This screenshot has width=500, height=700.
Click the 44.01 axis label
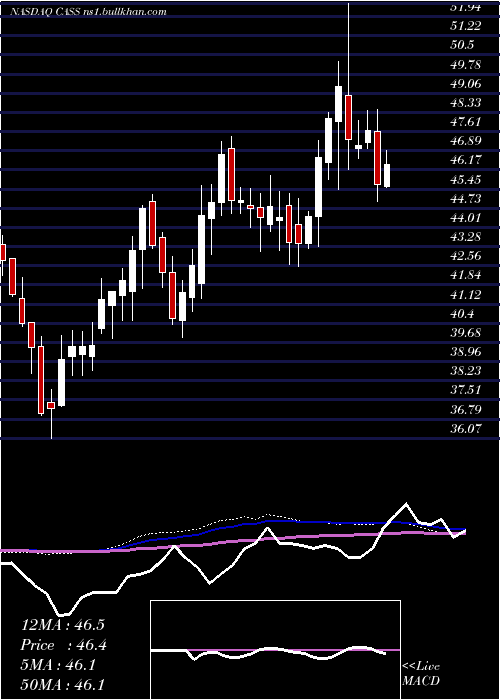(x=465, y=218)
